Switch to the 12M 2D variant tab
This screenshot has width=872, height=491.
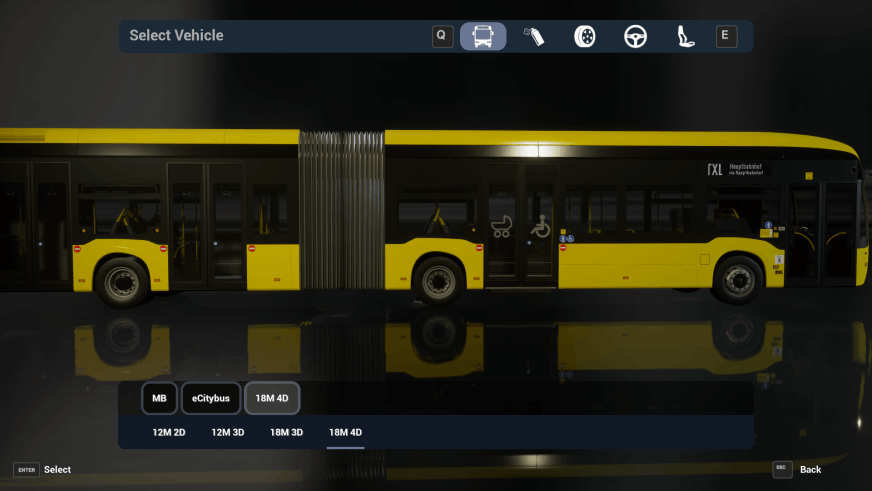point(169,432)
